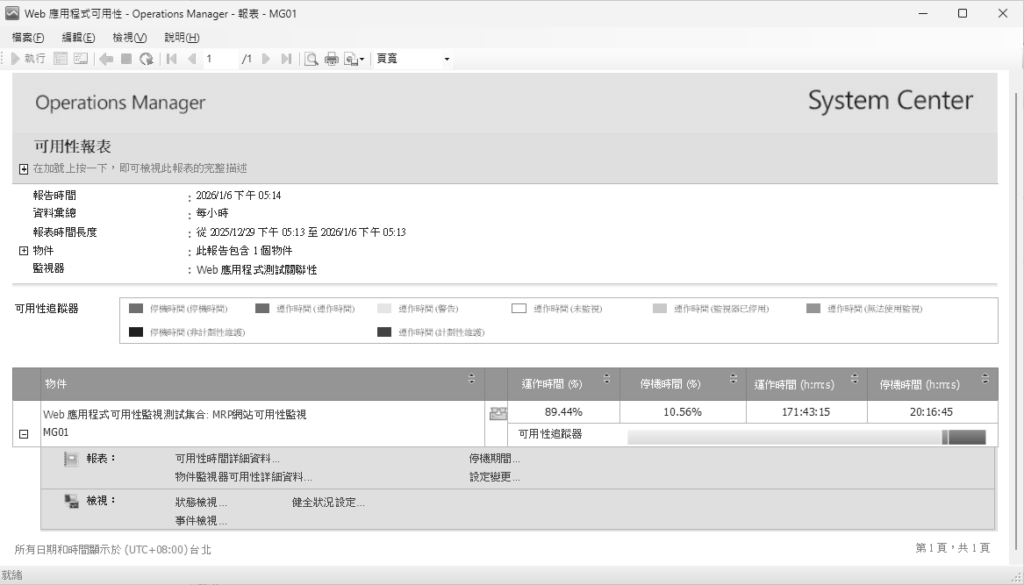The width and height of the screenshot is (1024, 585).
Task: Minimize the report window
Action: (x=923, y=13)
